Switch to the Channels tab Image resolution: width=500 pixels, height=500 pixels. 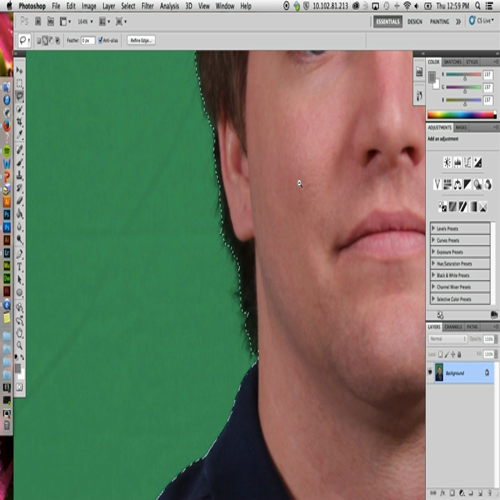tap(453, 327)
